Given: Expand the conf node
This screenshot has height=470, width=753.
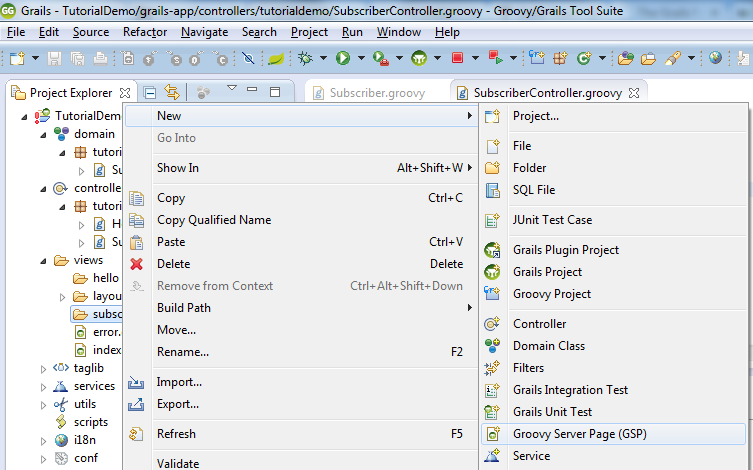Looking at the screenshot, I should 43,459.
